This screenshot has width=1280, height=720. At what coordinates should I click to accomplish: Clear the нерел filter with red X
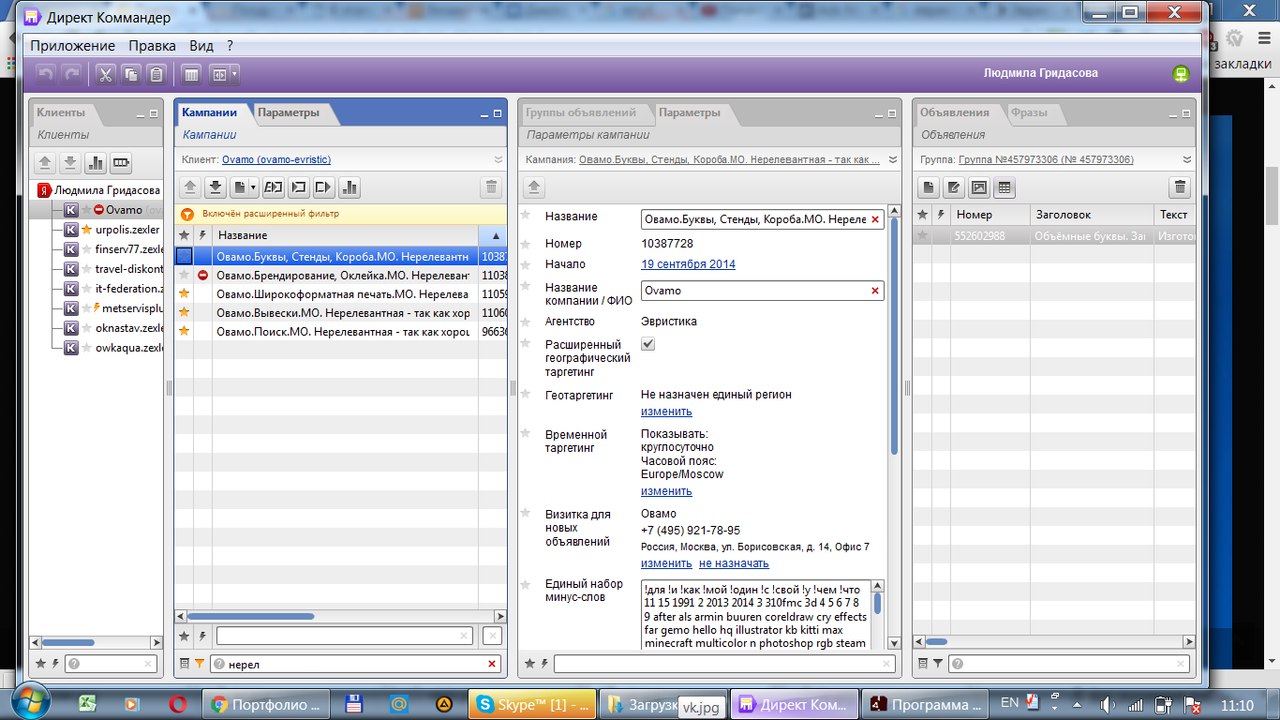click(x=491, y=663)
